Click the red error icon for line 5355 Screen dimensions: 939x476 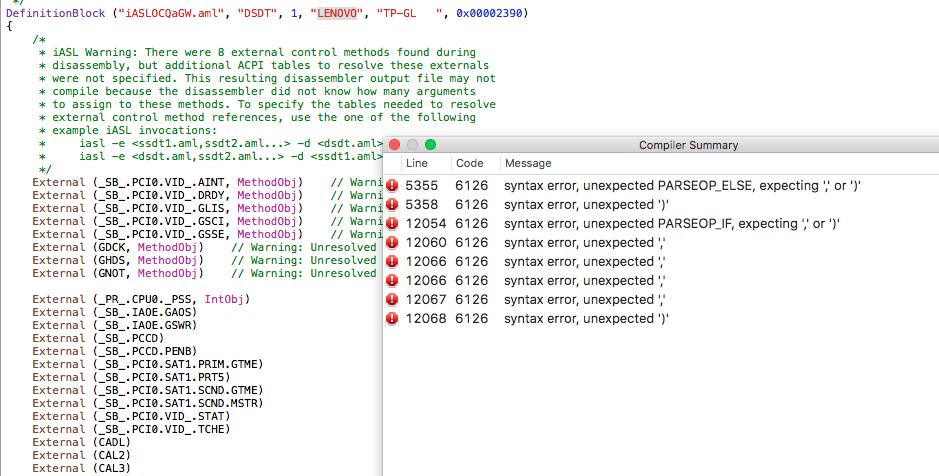tap(392, 186)
